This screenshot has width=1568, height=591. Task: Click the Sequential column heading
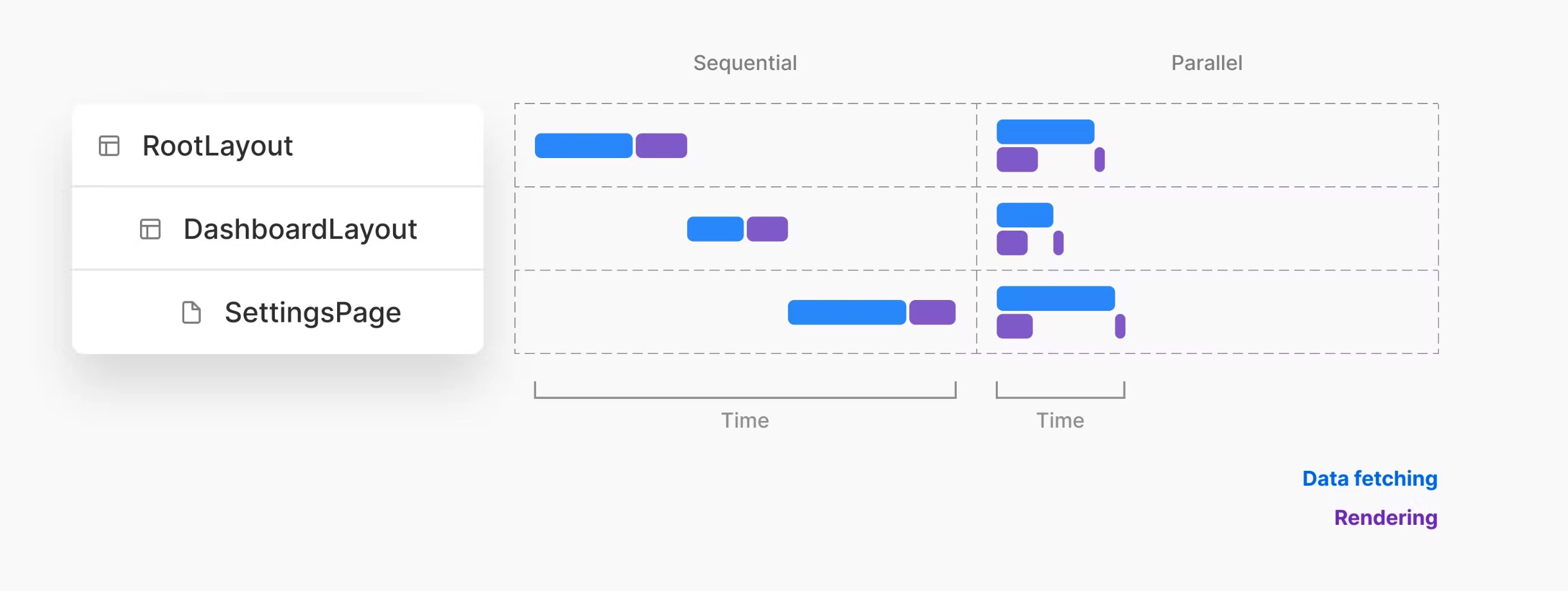pos(745,63)
